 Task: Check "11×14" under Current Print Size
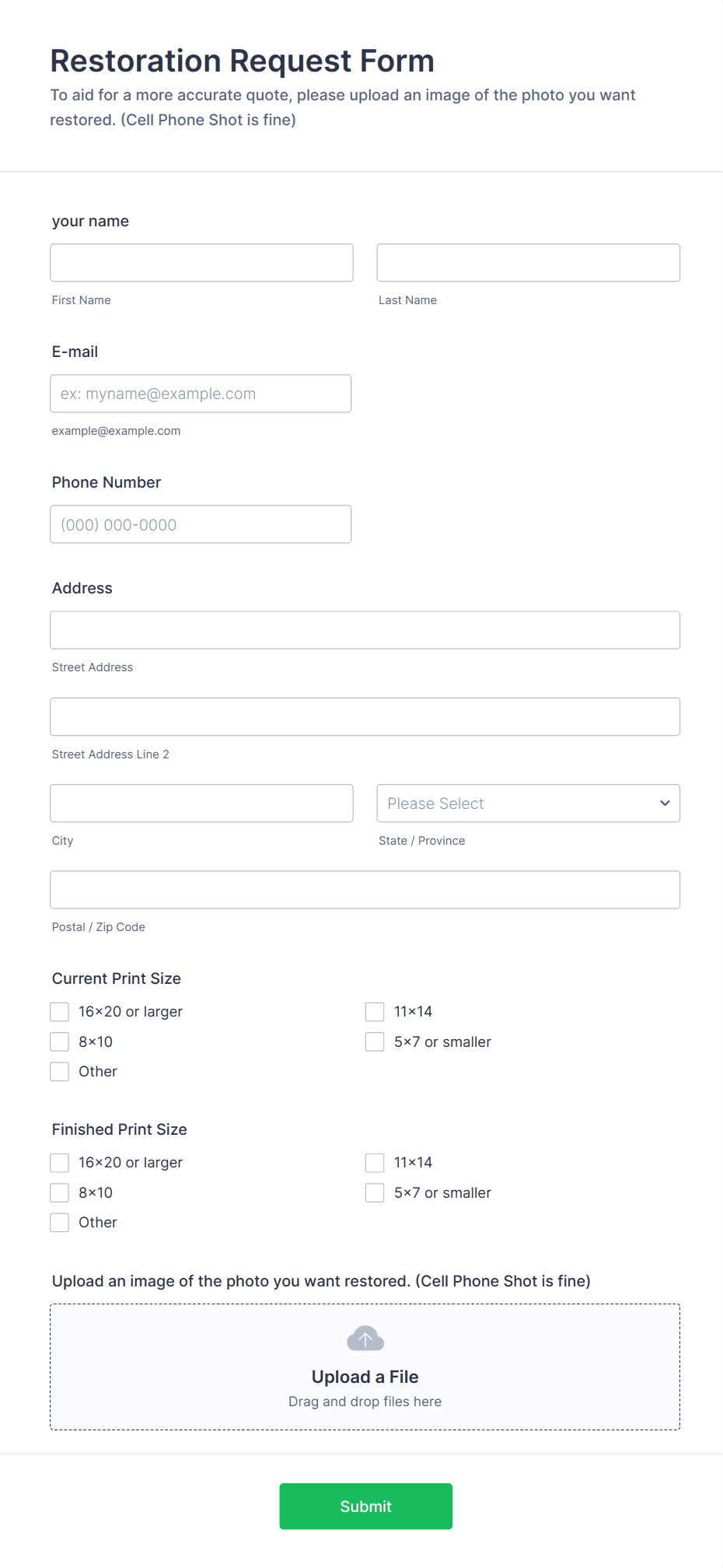coord(374,1011)
